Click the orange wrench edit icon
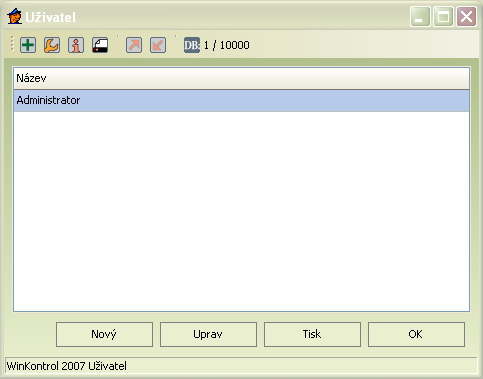Image resolution: width=483 pixels, height=379 pixels. pos(52,45)
